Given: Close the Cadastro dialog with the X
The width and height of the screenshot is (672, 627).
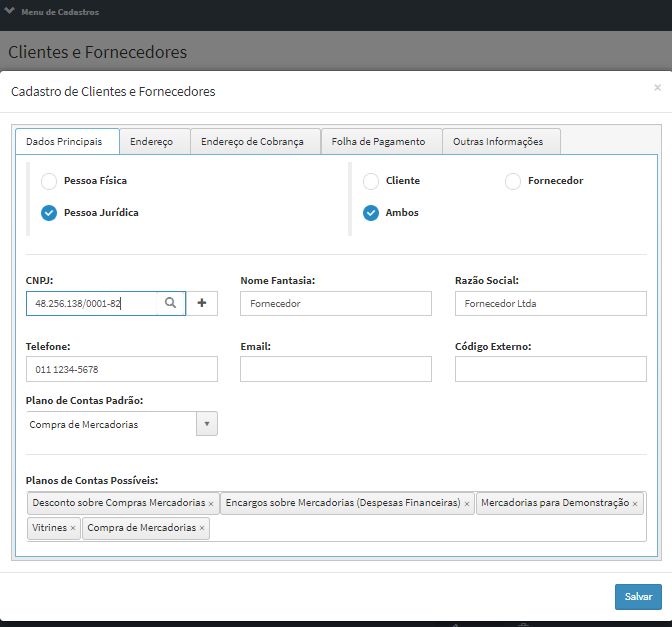Looking at the screenshot, I should click(657, 87).
